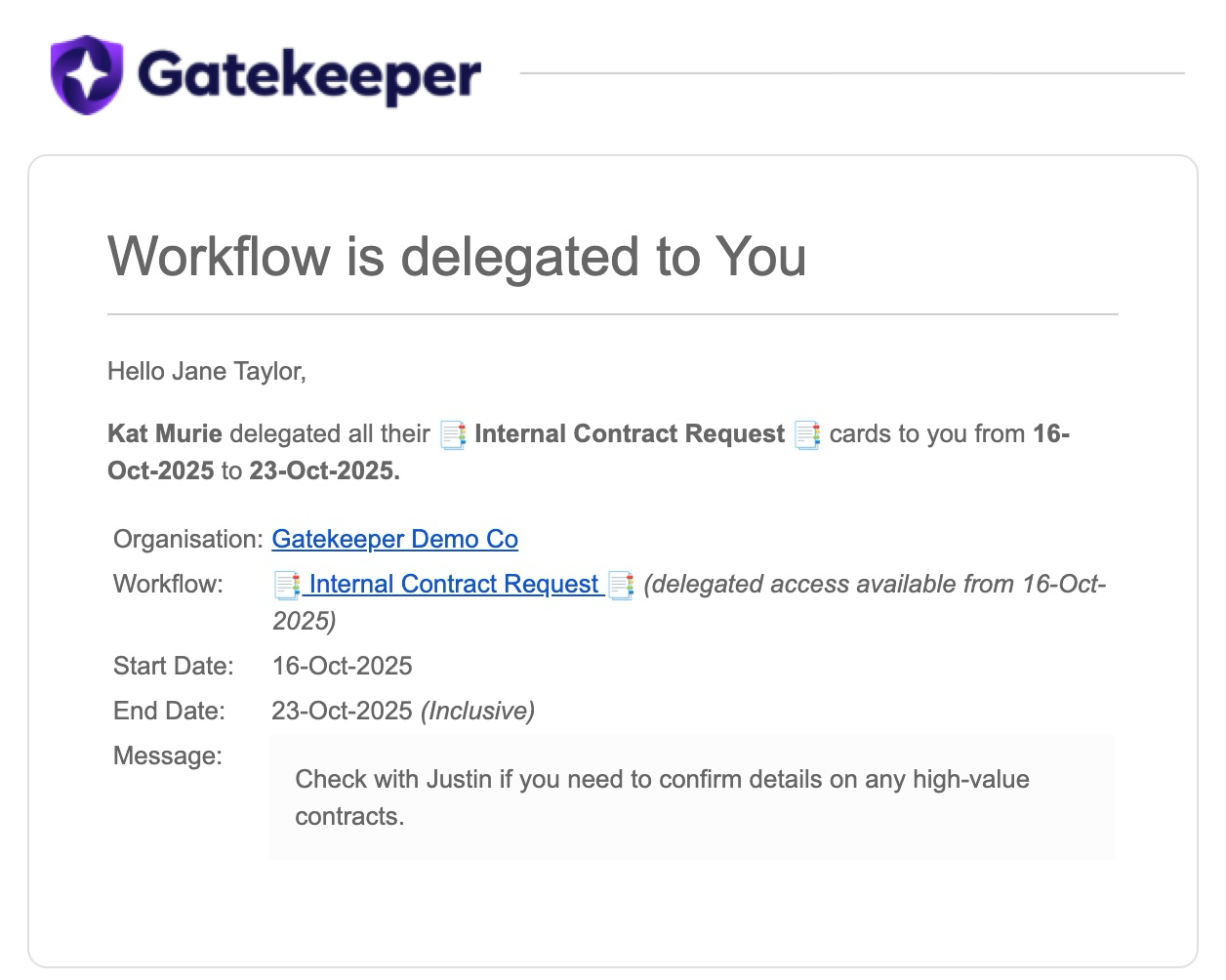The height and width of the screenshot is (980, 1226).
Task: Click document icon before 'cards to you'
Action: (x=807, y=434)
